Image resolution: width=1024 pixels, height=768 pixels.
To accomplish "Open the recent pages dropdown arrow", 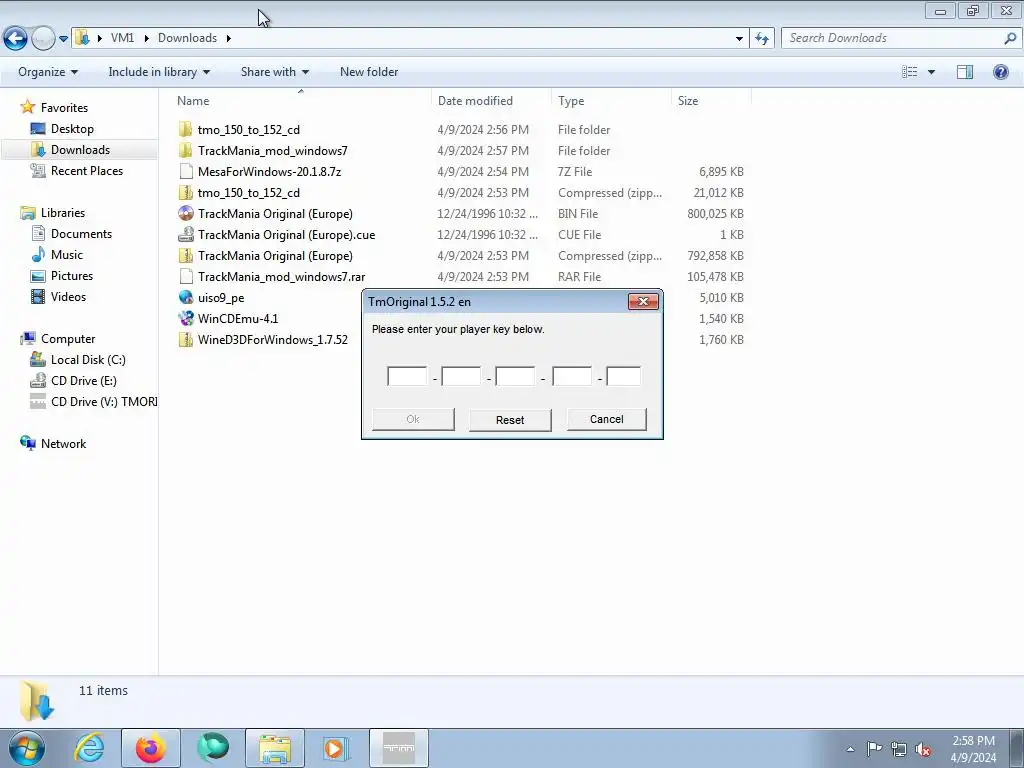I will (63, 39).
